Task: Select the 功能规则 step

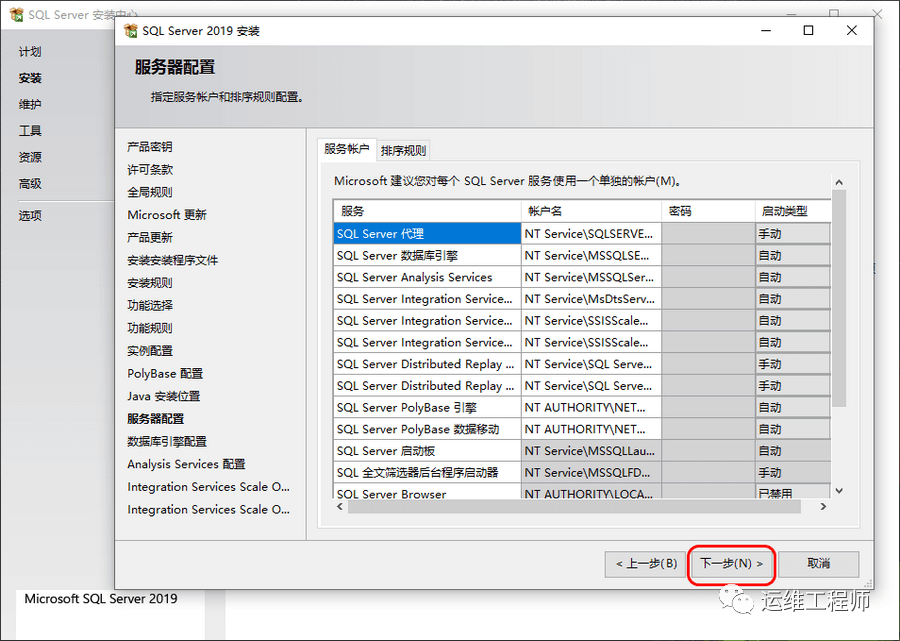Action: [150, 328]
